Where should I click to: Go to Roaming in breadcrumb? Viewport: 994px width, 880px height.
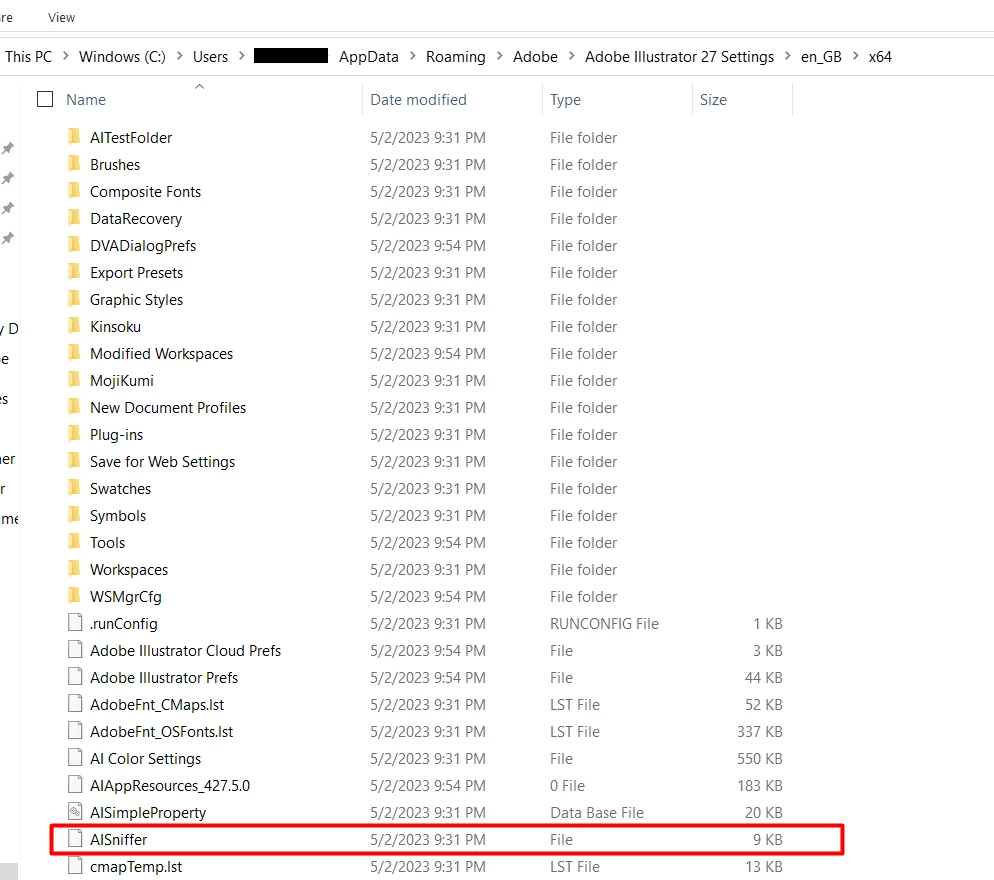[x=456, y=56]
